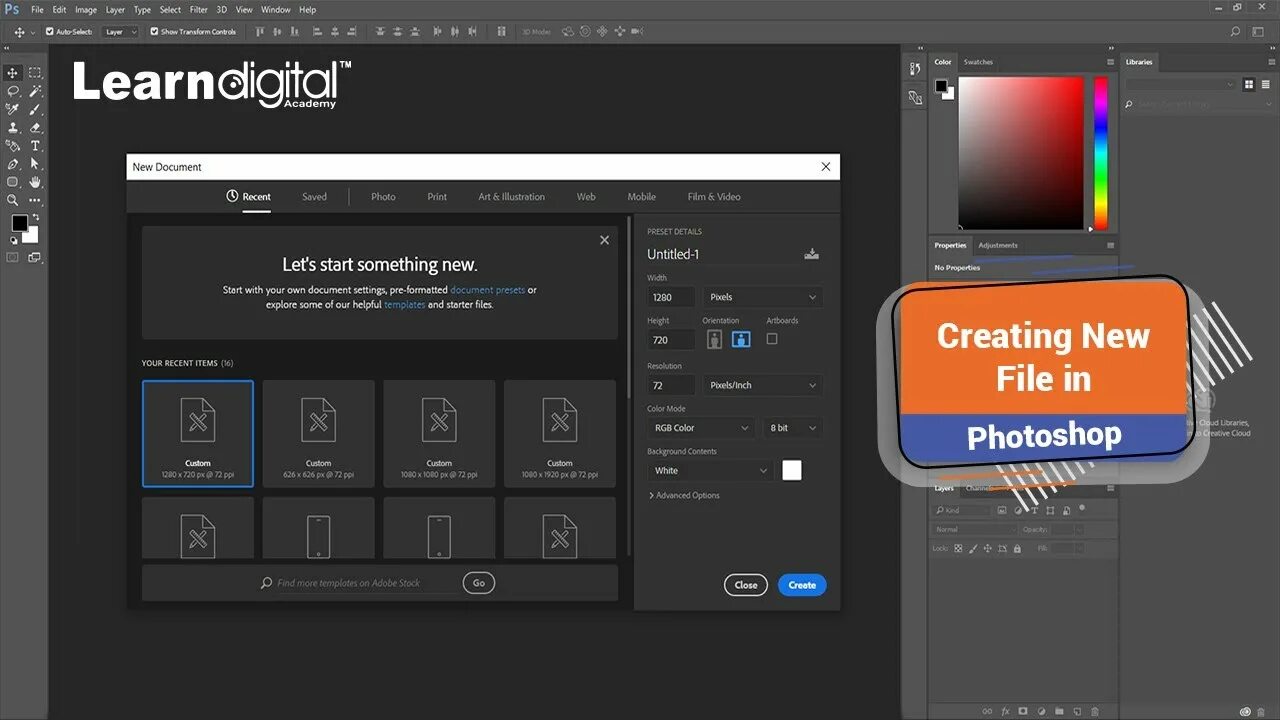Switch to the Adjustments tab
Image resolution: width=1280 pixels, height=720 pixels.
pyautogui.click(x=998, y=245)
